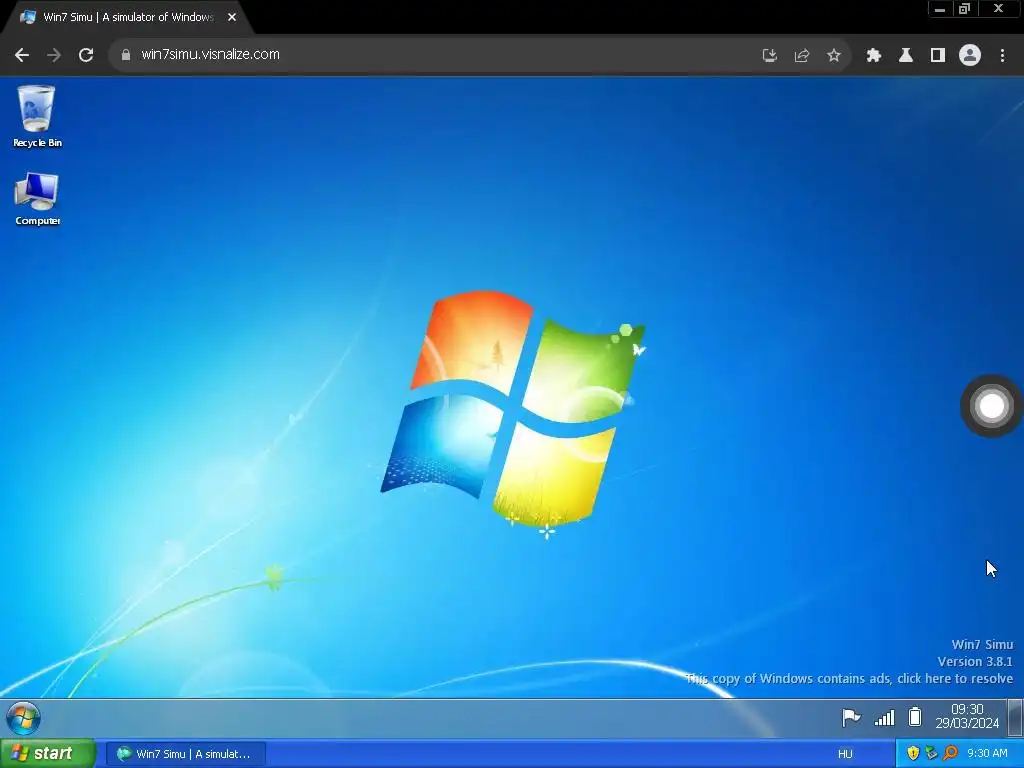Click the 09:30 clock and date
1024x768 pixels.
(967, 716)
